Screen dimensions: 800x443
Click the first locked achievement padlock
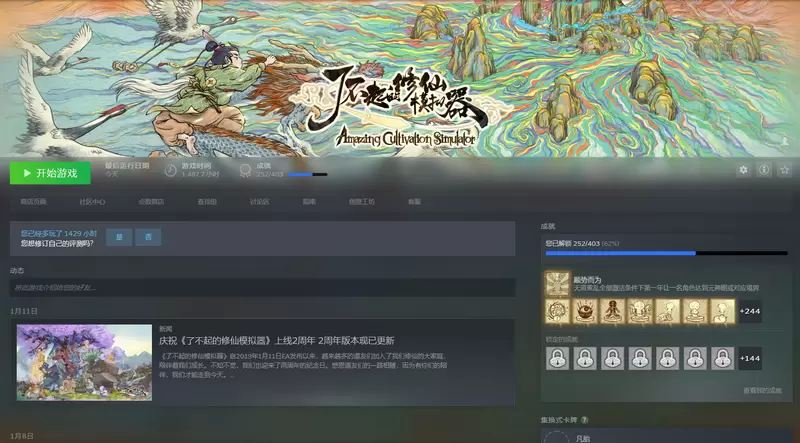coord(557,358)
